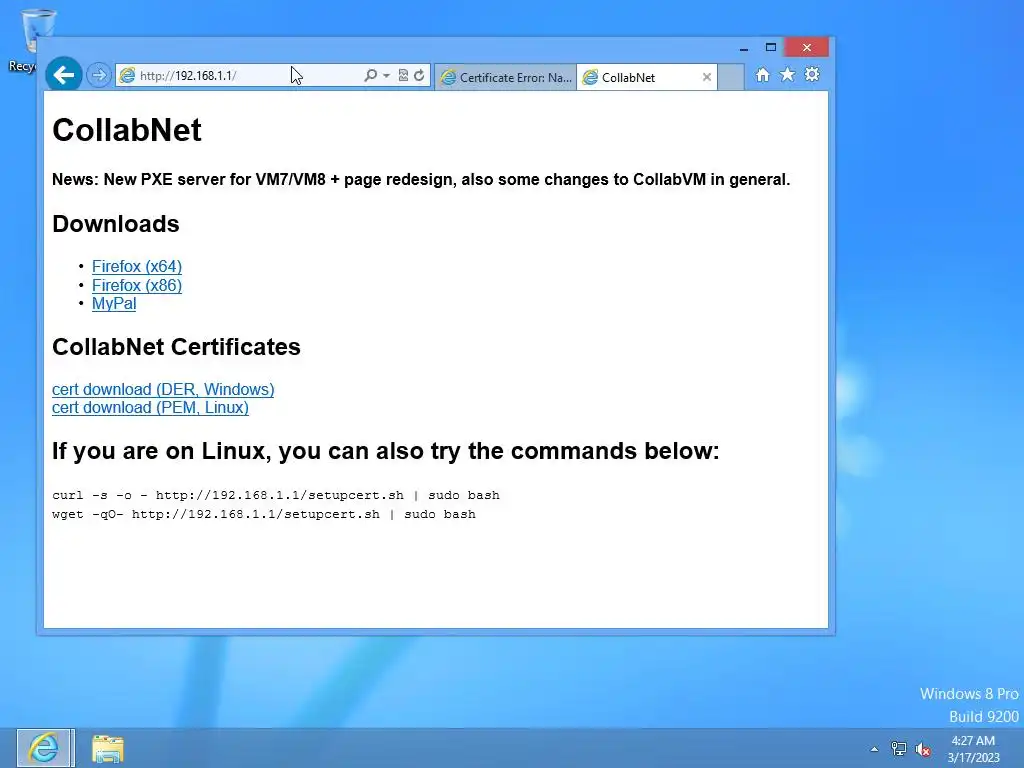Click the Downloads heading
The width and height of the screenshot is (1024, 768).
click(116, 224)
